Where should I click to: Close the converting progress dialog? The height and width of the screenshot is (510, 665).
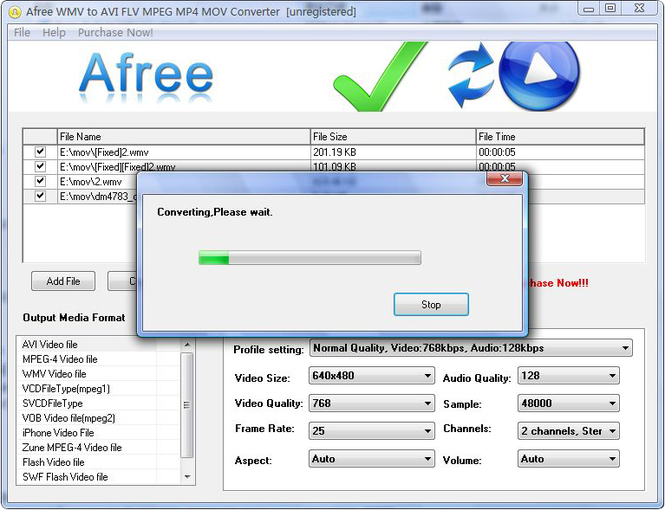(504, 178)
